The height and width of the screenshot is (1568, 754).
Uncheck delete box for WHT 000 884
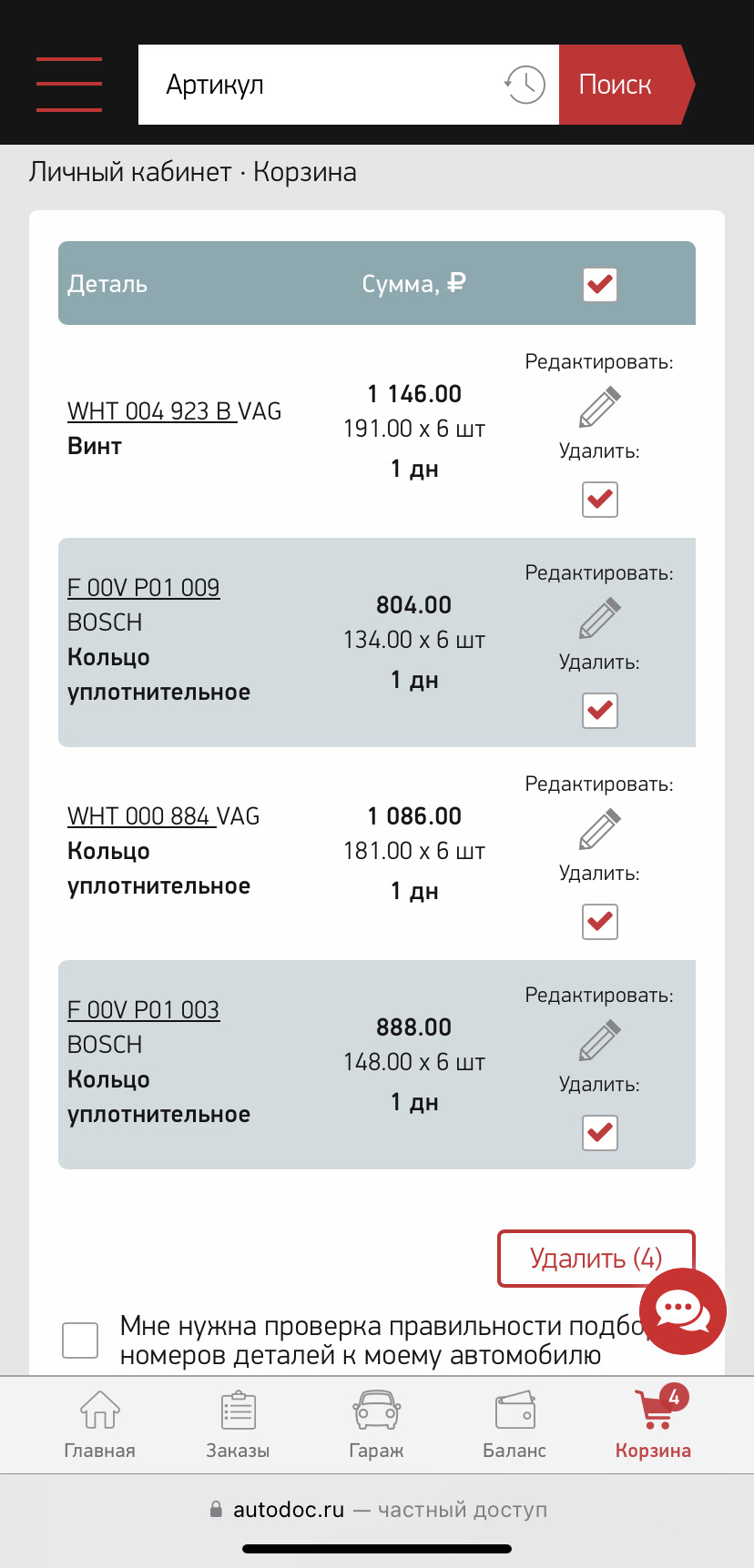pyautogui.click(x=599, y=921)
